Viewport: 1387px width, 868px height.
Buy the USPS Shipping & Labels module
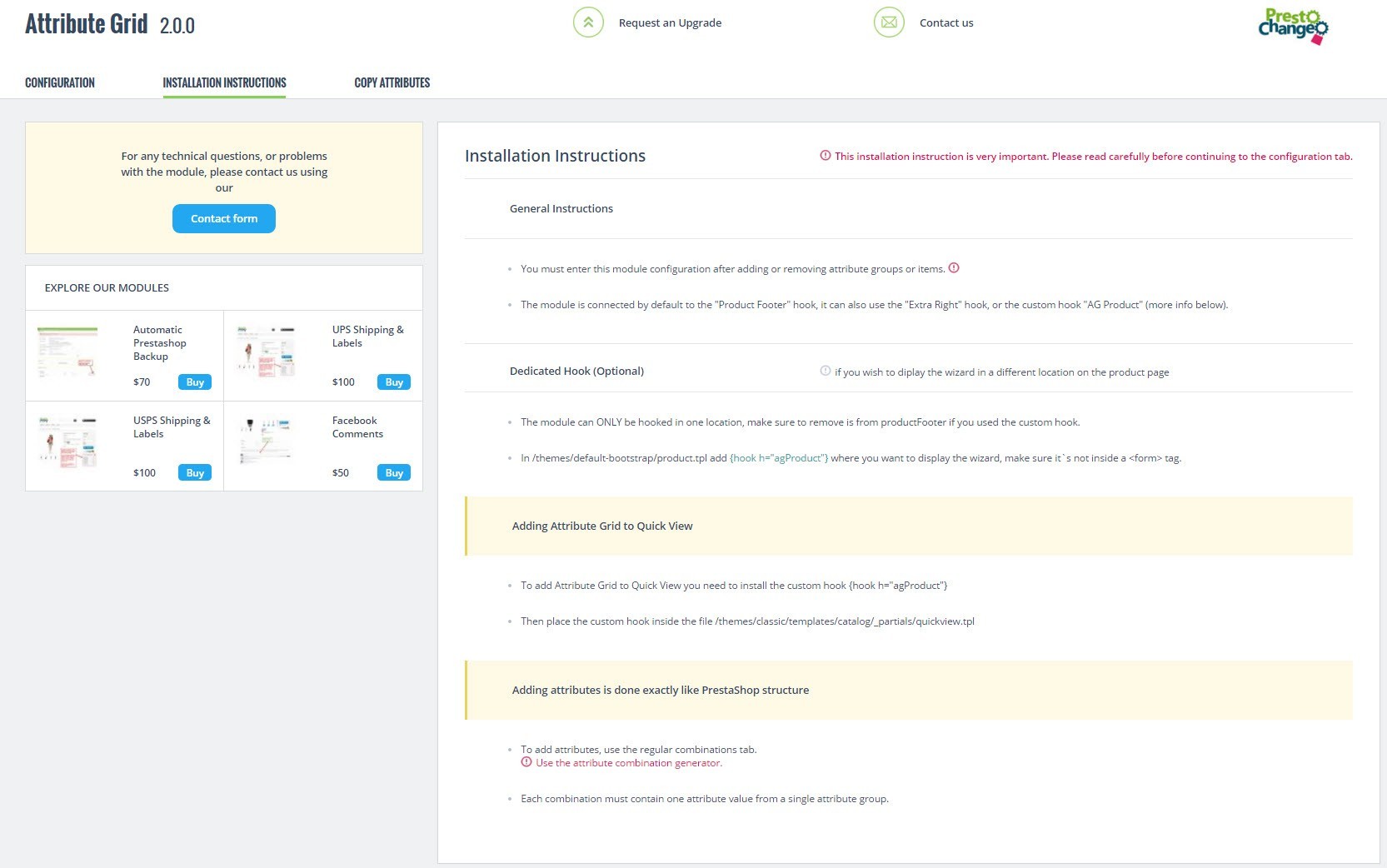tap(195, 473)
